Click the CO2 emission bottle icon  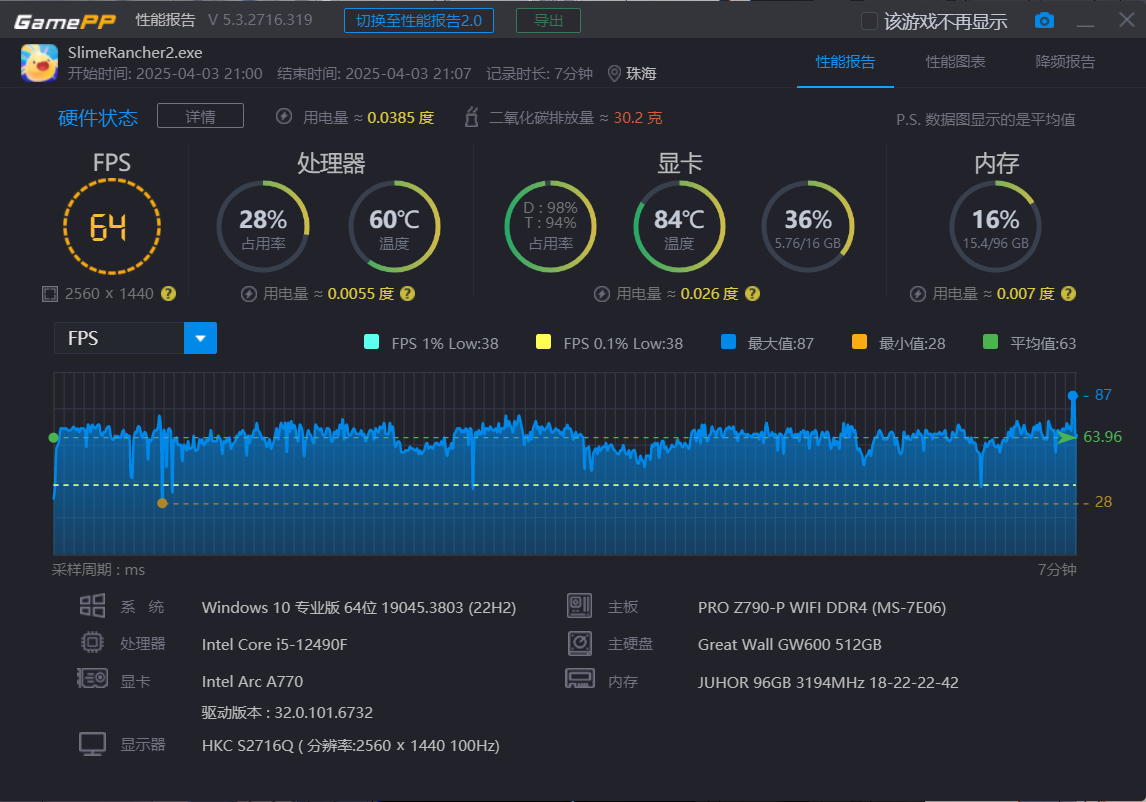(x=472, y=117)
